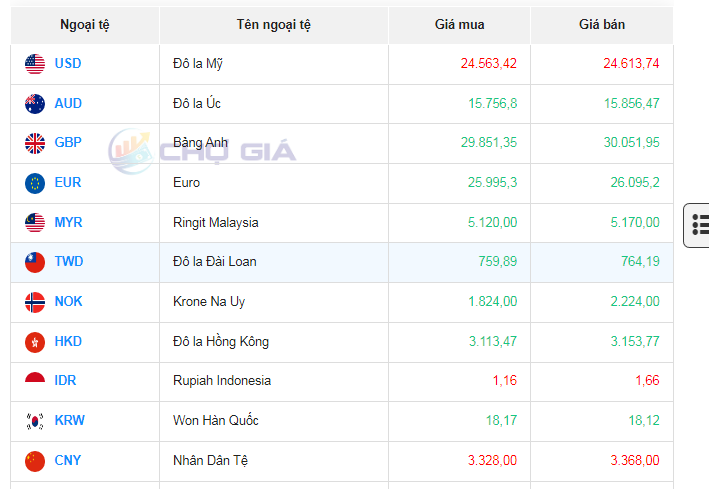The image size is (709, 489).
Task: Click the Giá mua column header
Action: 459,25
